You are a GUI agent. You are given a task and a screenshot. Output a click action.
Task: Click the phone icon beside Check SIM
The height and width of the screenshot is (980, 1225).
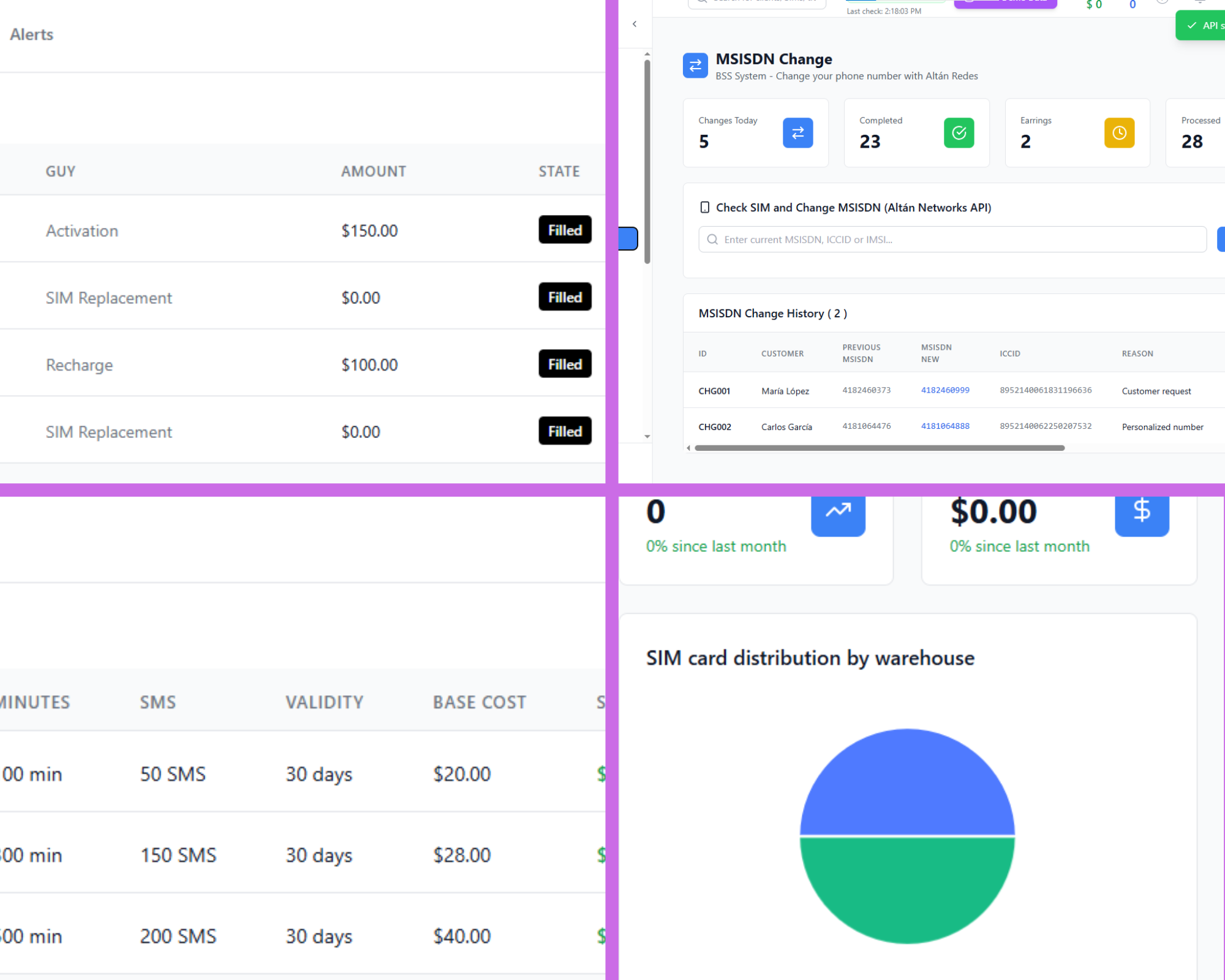pyautogui.click(x=704, y=208)
